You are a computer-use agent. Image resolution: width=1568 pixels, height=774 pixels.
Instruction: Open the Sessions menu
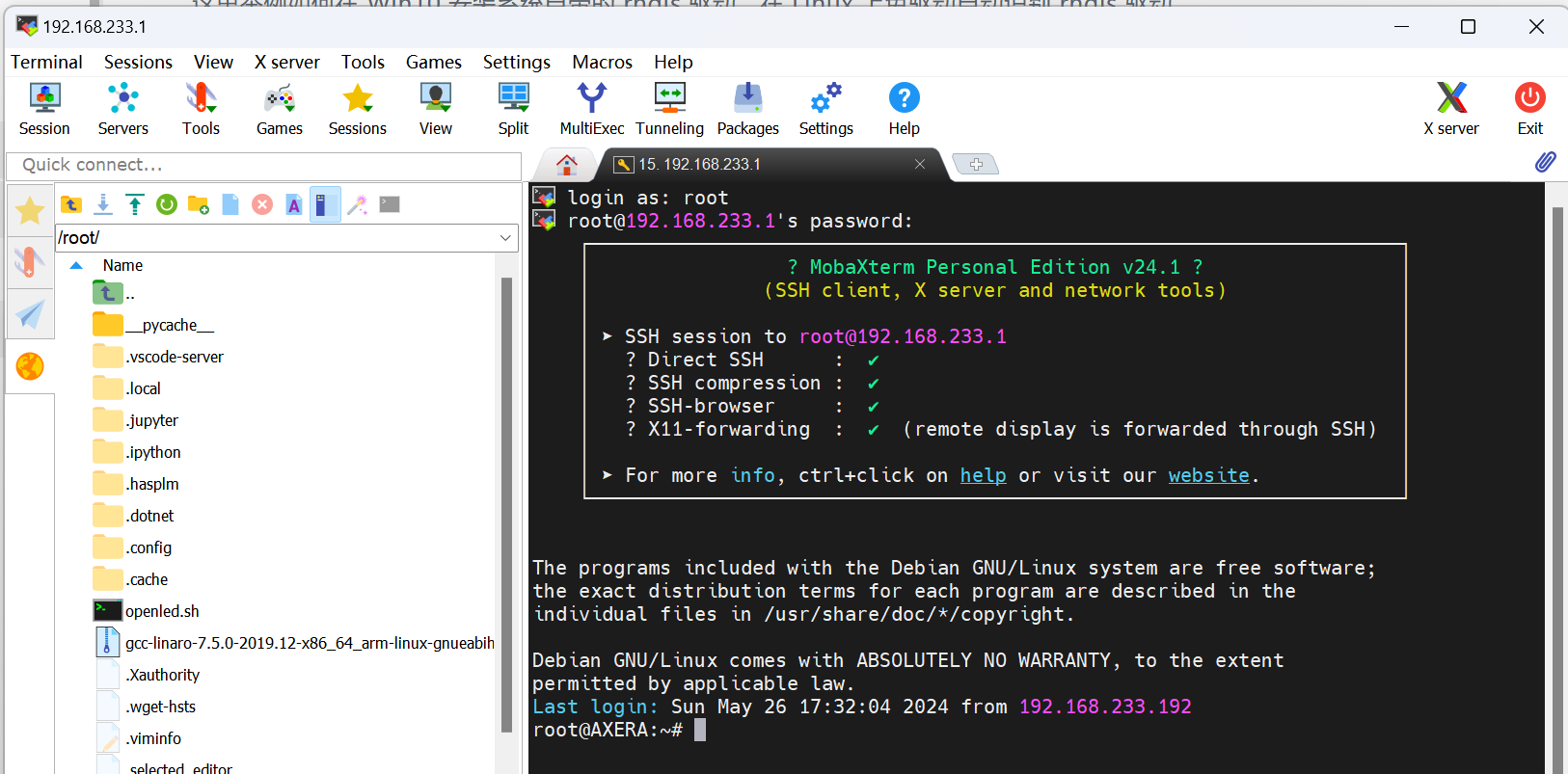[138, 62]
